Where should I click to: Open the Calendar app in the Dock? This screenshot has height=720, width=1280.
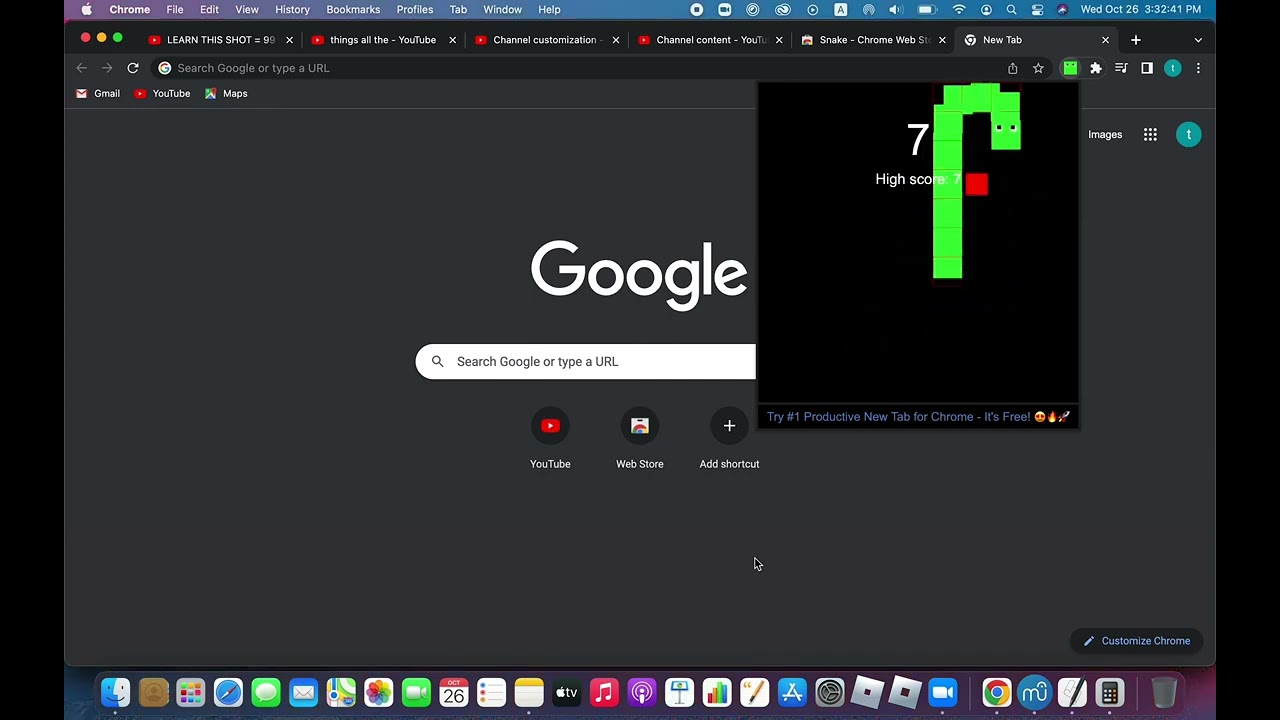[x=454, y=692]
